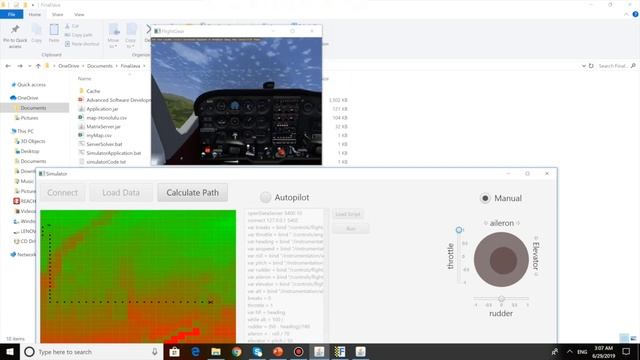Image resolution: width=640 pixels, height=360 pixels.
Task: Select the Application.jar file
Action: click(x=102, y=109)
